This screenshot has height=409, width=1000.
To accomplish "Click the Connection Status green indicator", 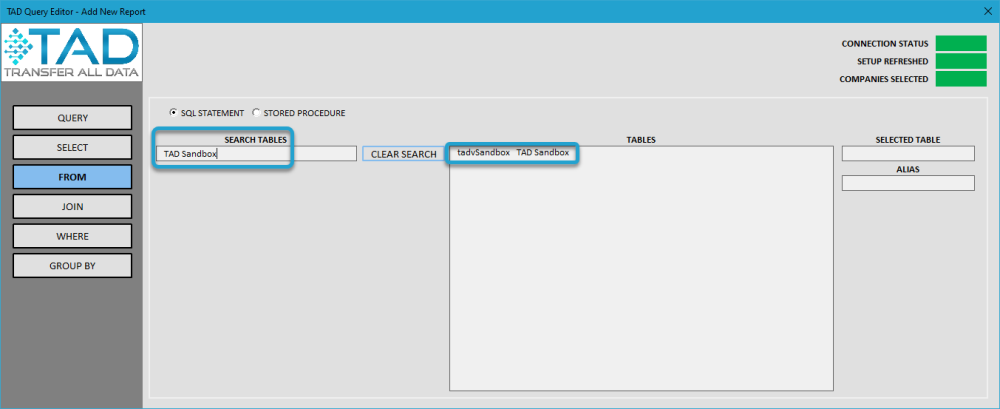I will 961,43.
